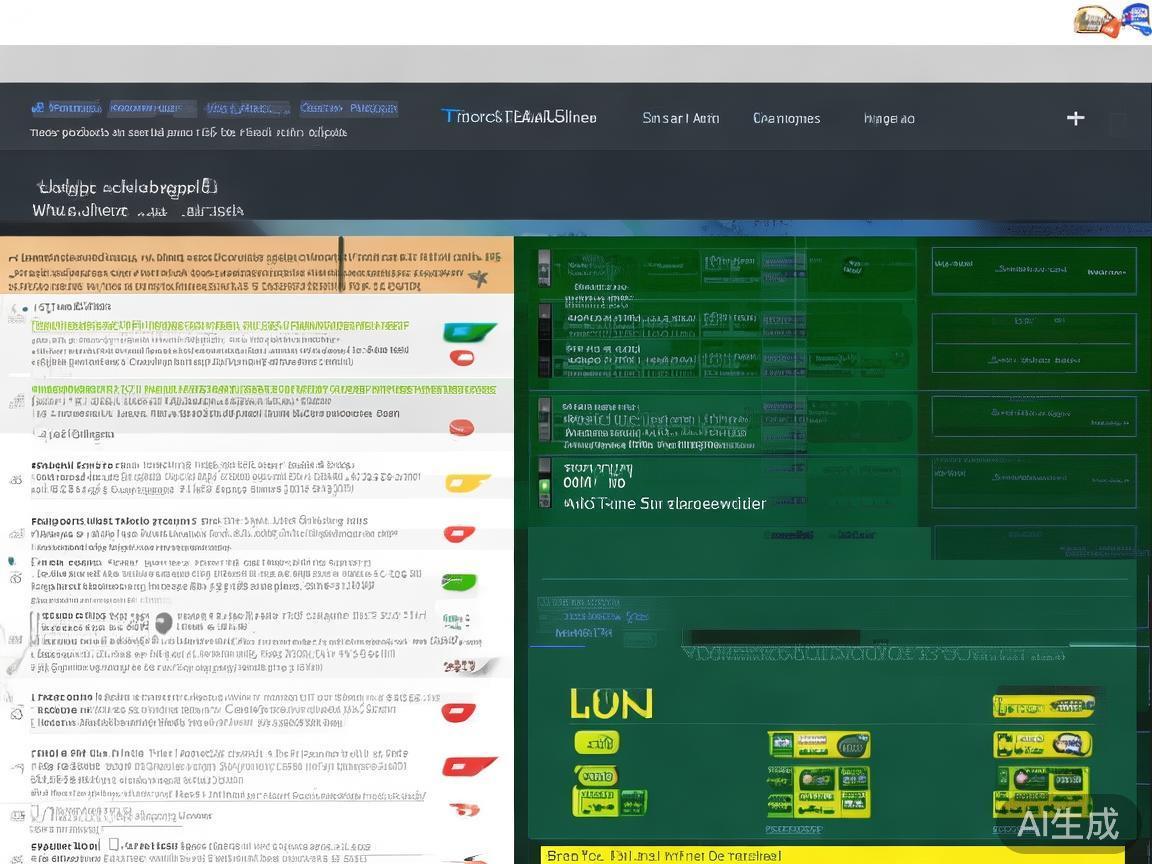
Task: Expand the top outlined box in the green panel
Action: point(1033,270)
